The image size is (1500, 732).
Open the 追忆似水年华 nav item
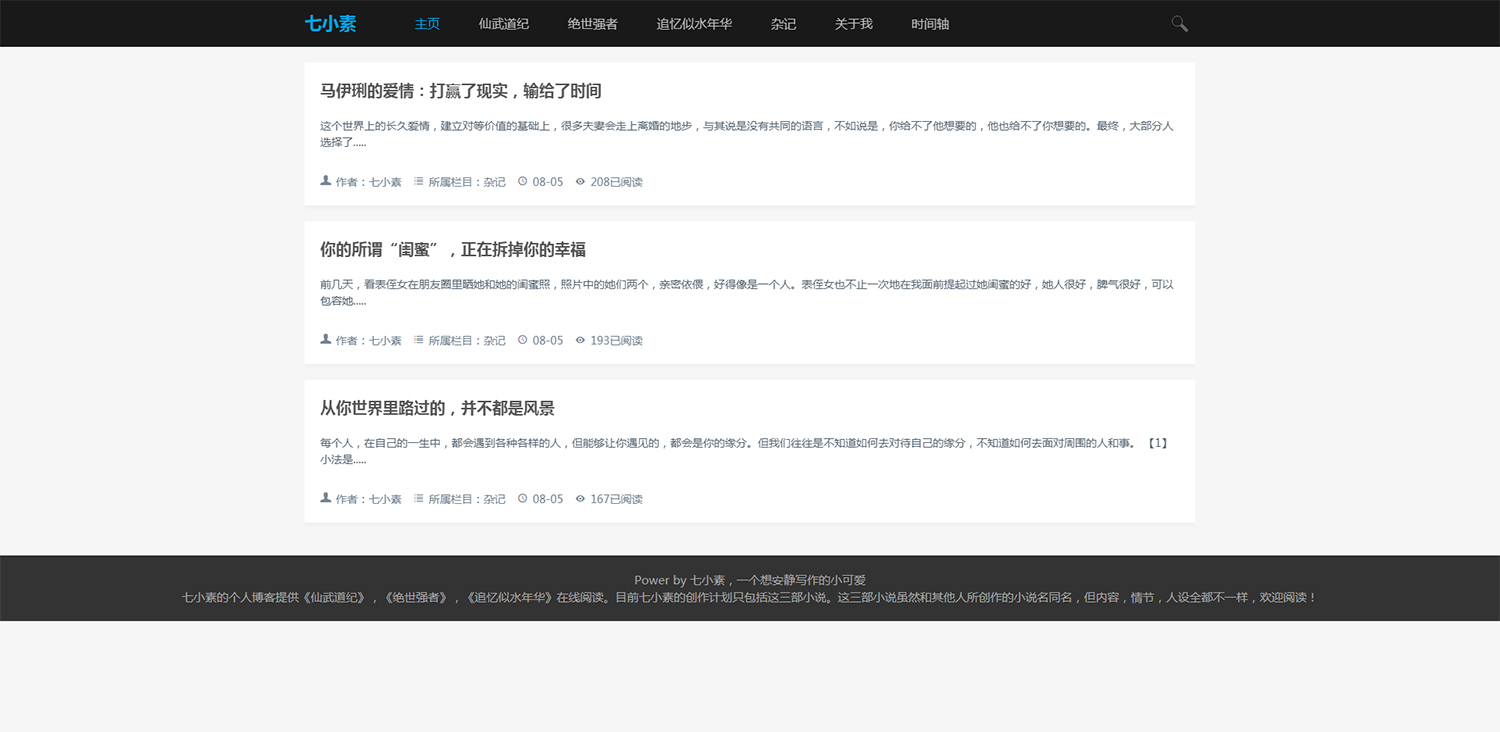click(x=694, y=24)
